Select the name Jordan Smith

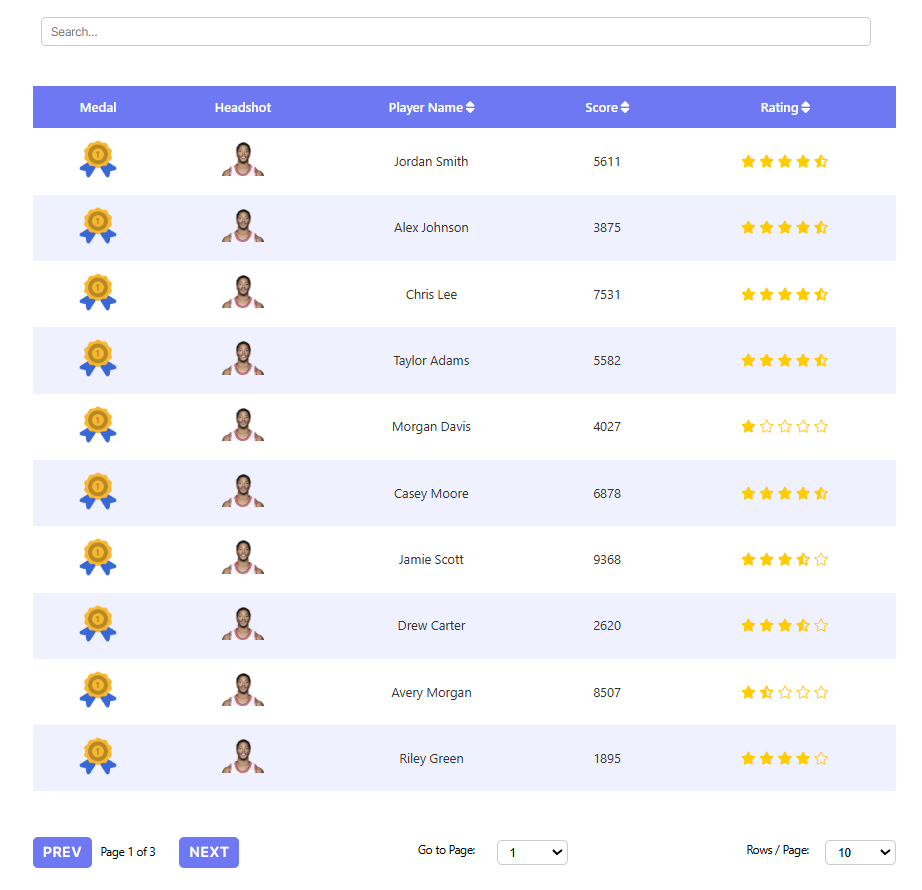coord(431,162)
